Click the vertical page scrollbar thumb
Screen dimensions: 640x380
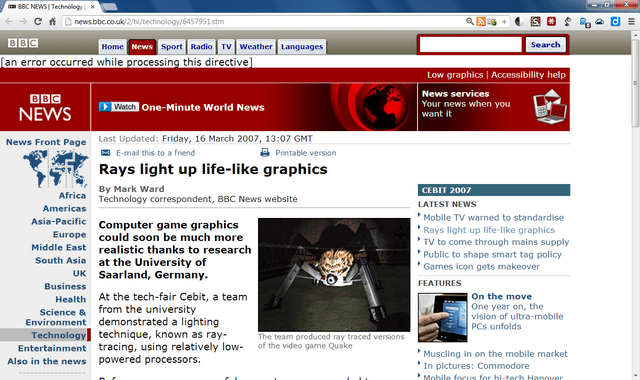[x=635, y=83]
